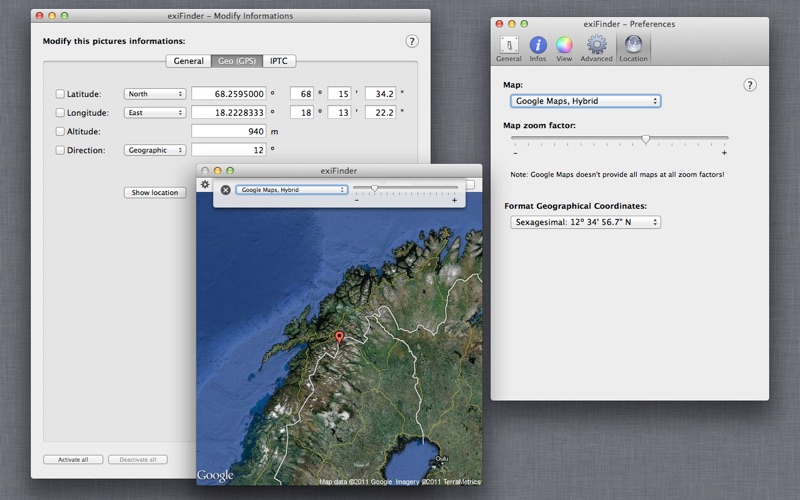Click the zoom slider in map window
This screenshot has height=500, width=800.
374,188
